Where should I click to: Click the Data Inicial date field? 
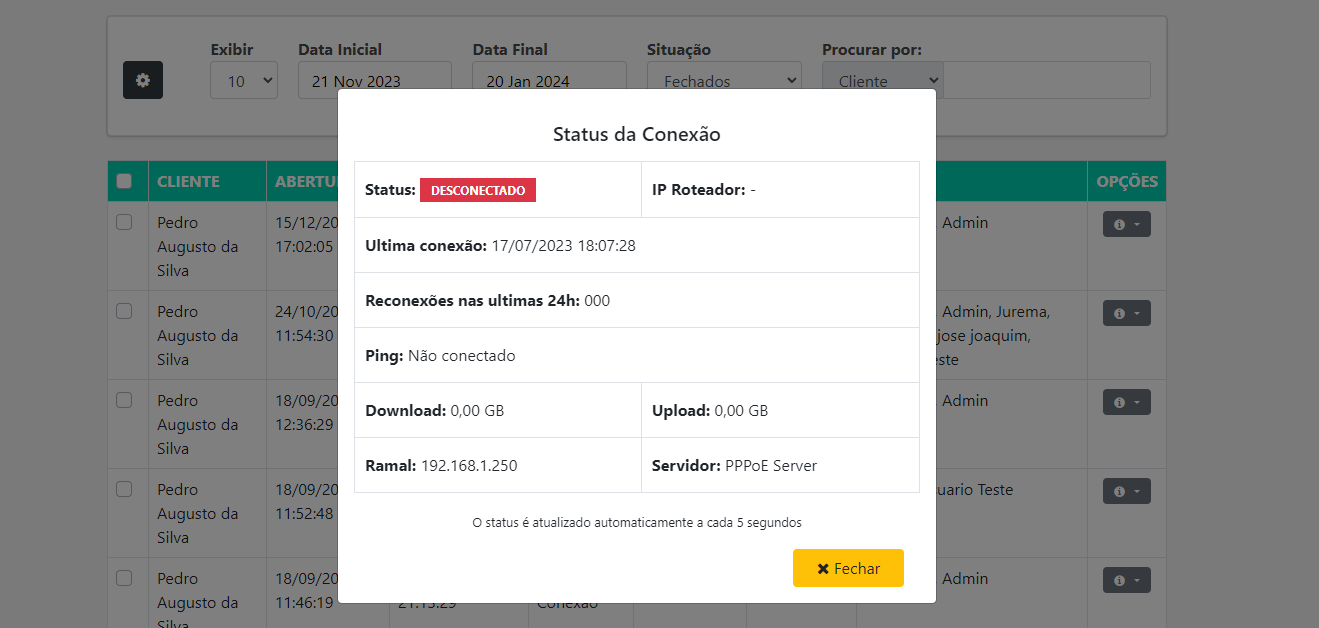click(x=374, y=80)
